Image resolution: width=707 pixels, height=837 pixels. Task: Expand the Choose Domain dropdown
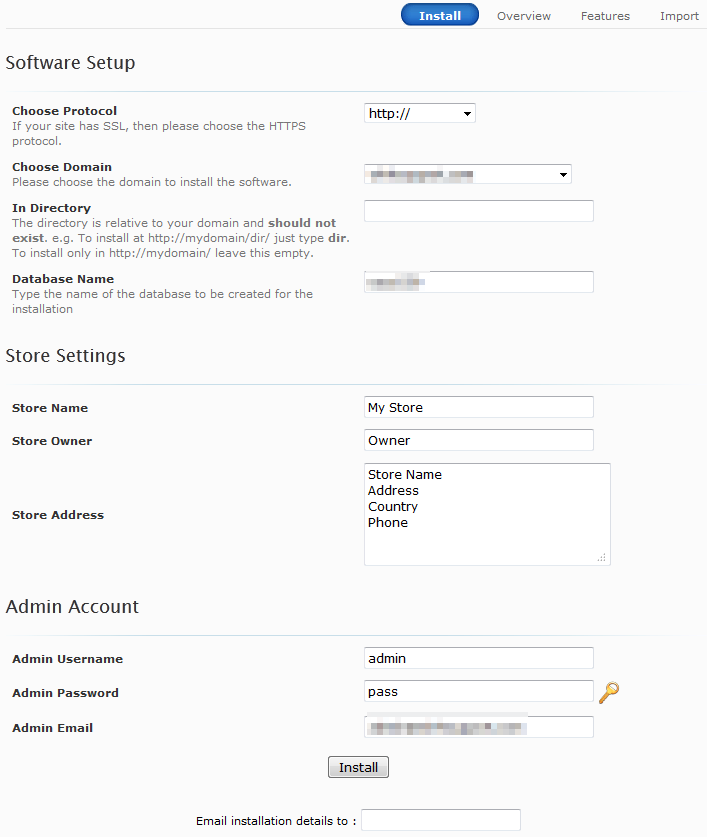467,175
